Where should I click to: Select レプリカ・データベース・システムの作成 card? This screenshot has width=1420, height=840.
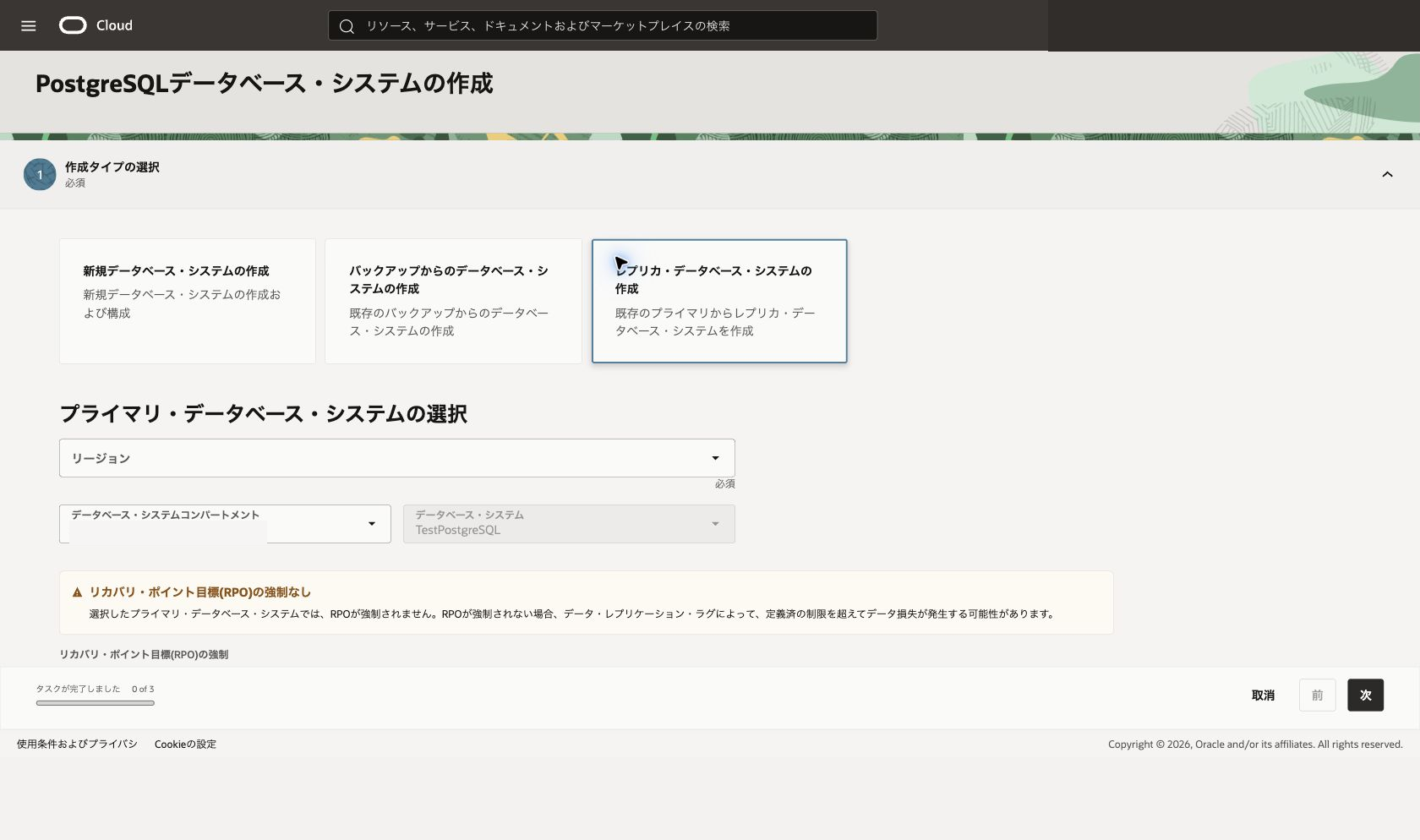[x=719, y=302]
